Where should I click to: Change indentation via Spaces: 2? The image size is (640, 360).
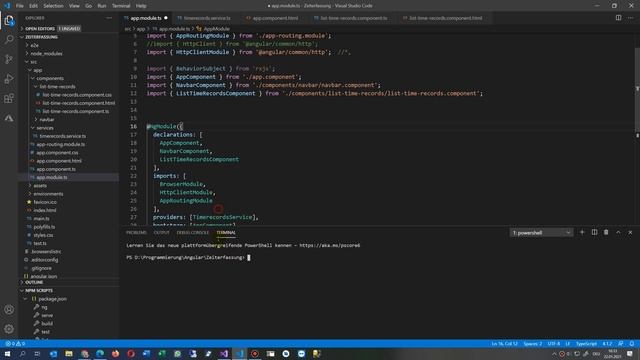(x=533, y=344)
